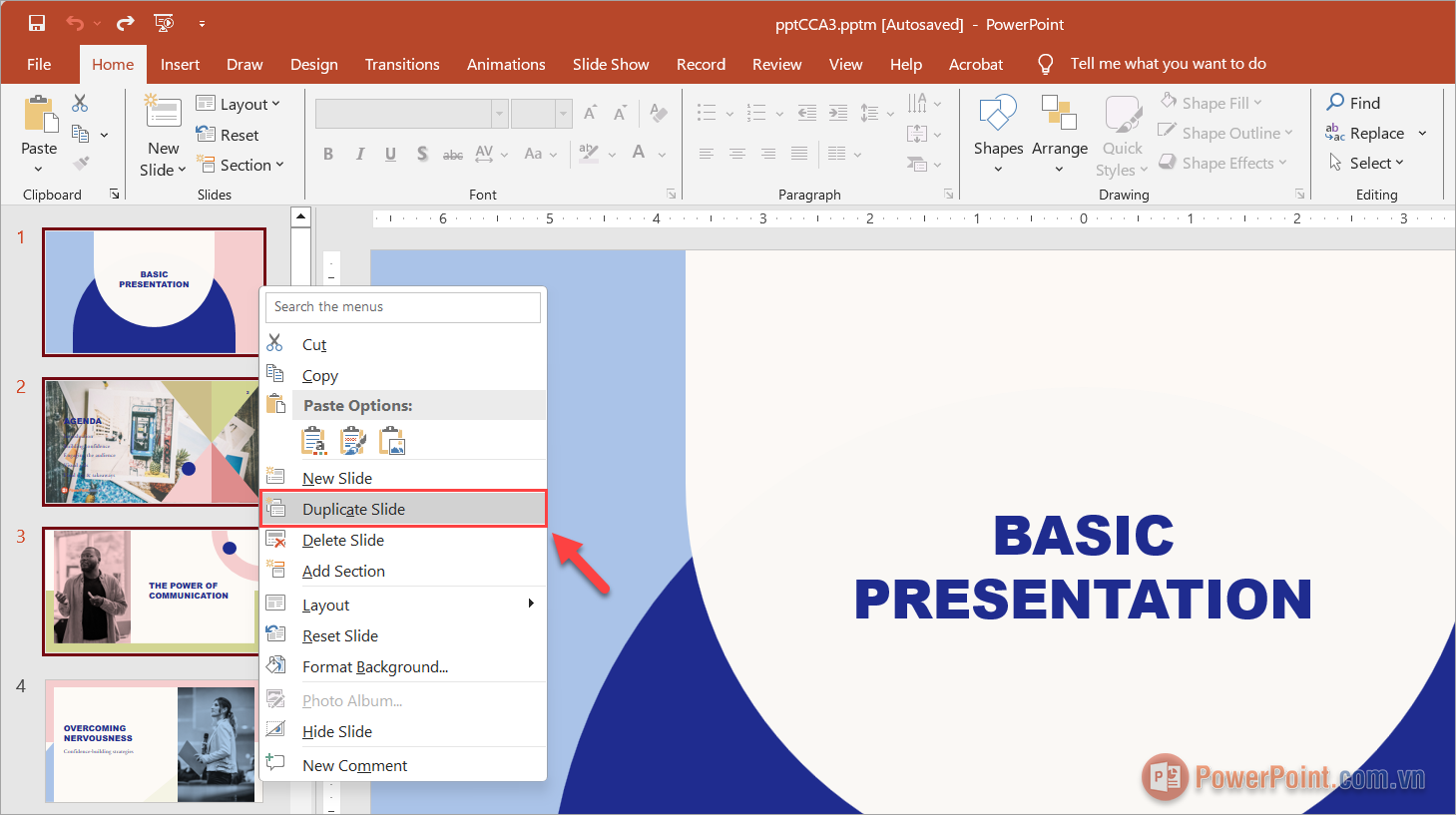1456x815 pixels.
Task: Open the Font Color dropdown arrow
Action: (662, 154)
